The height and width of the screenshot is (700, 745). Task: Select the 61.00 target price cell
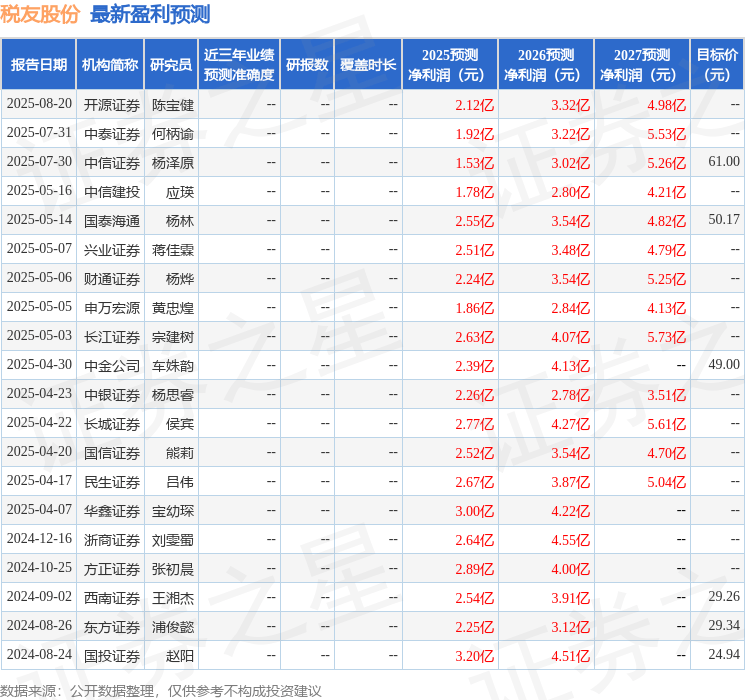[723, 162]
